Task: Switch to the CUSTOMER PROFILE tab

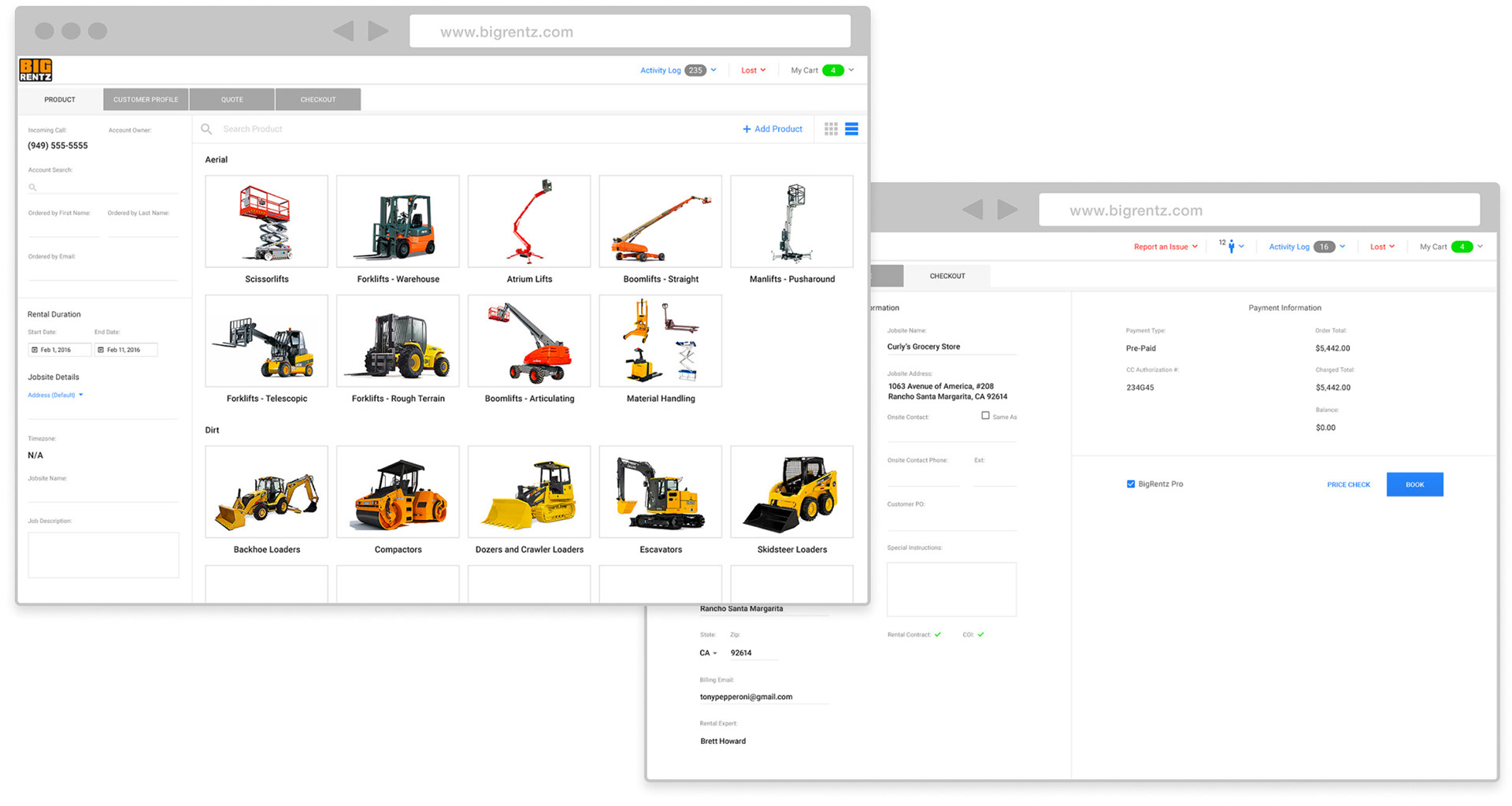Action: click(146, 99)
